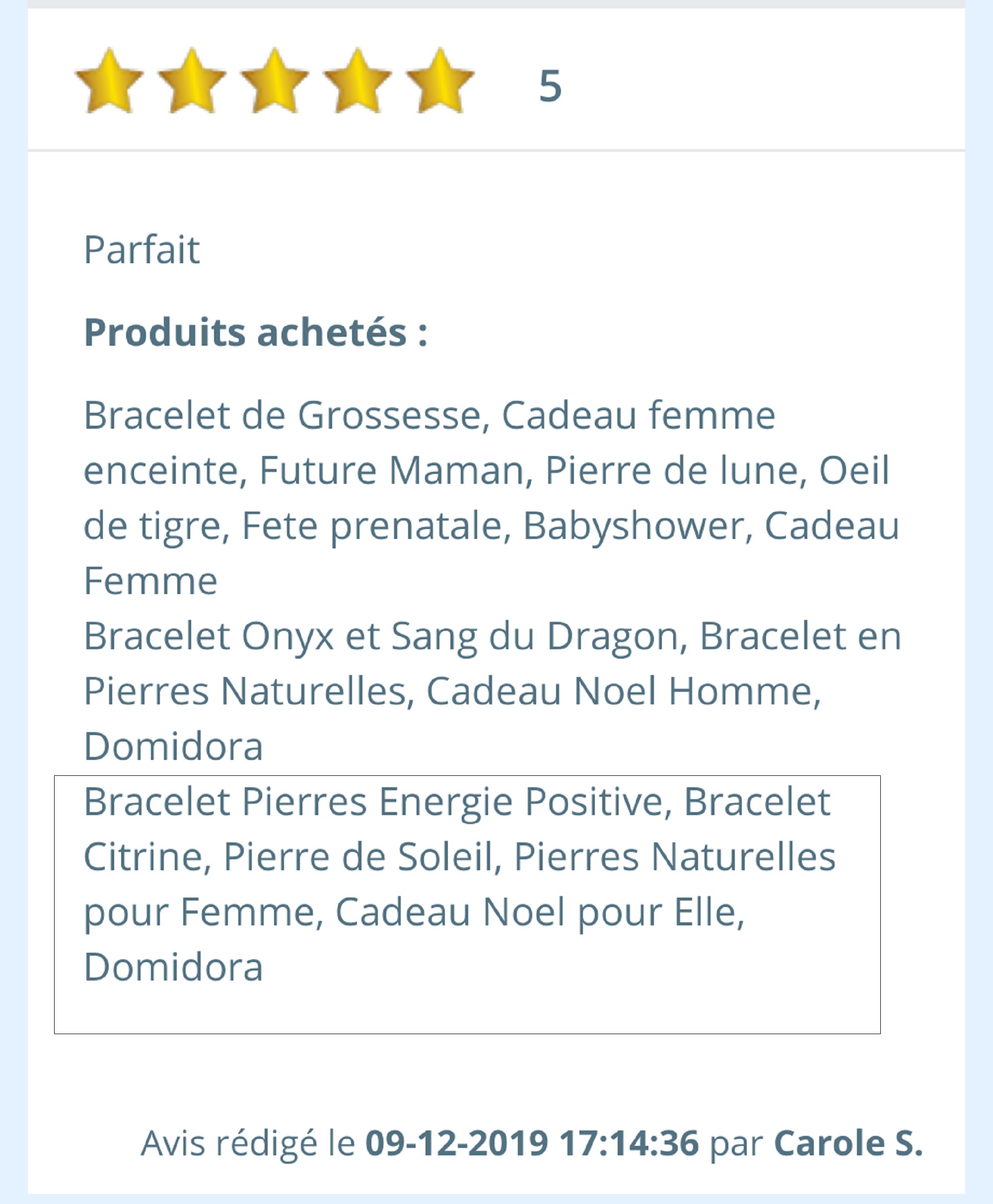Click the 'Produits achetés :' heading
The image size is (993, 1204).
point(256,332)
